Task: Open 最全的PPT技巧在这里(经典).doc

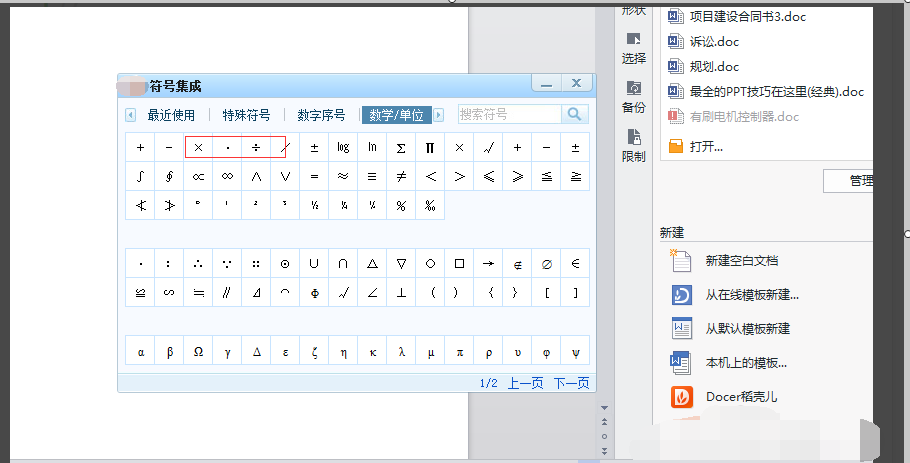Action: pos(765,91)
